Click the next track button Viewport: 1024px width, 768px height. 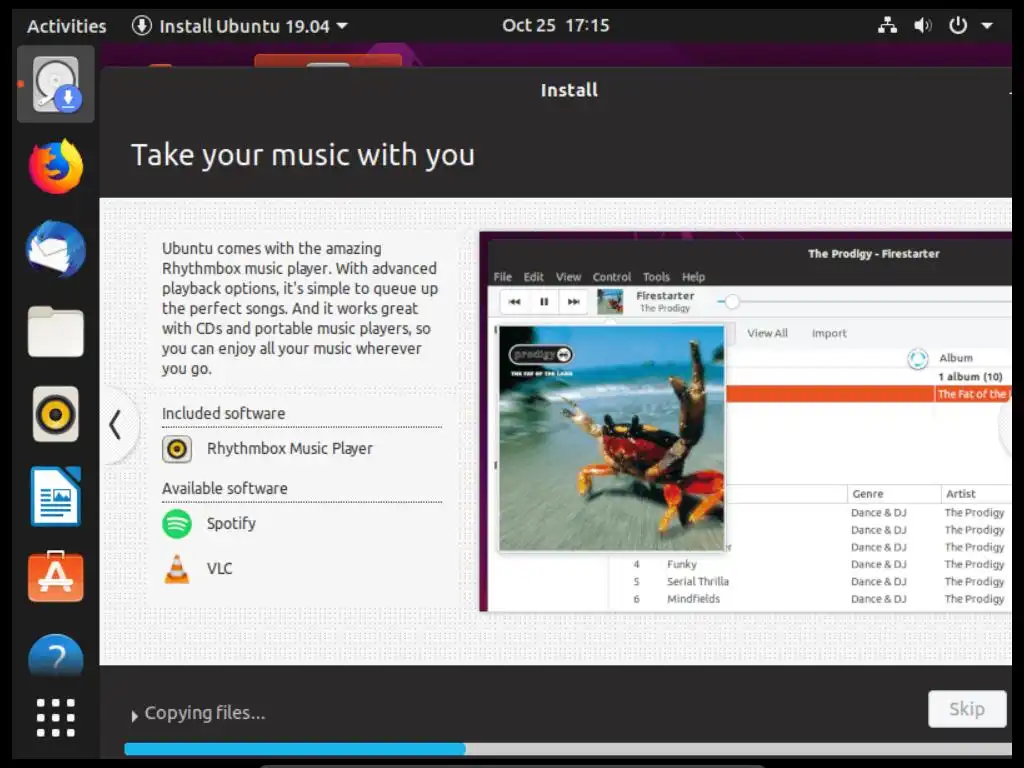[x=573, y=302]
